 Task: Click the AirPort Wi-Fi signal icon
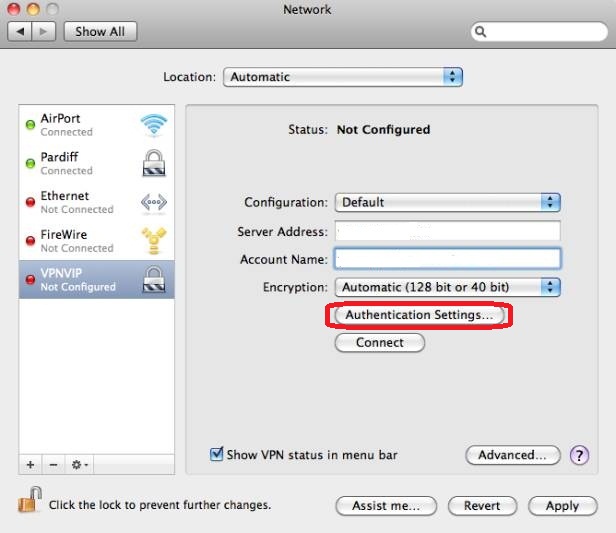tap(153, 125)
